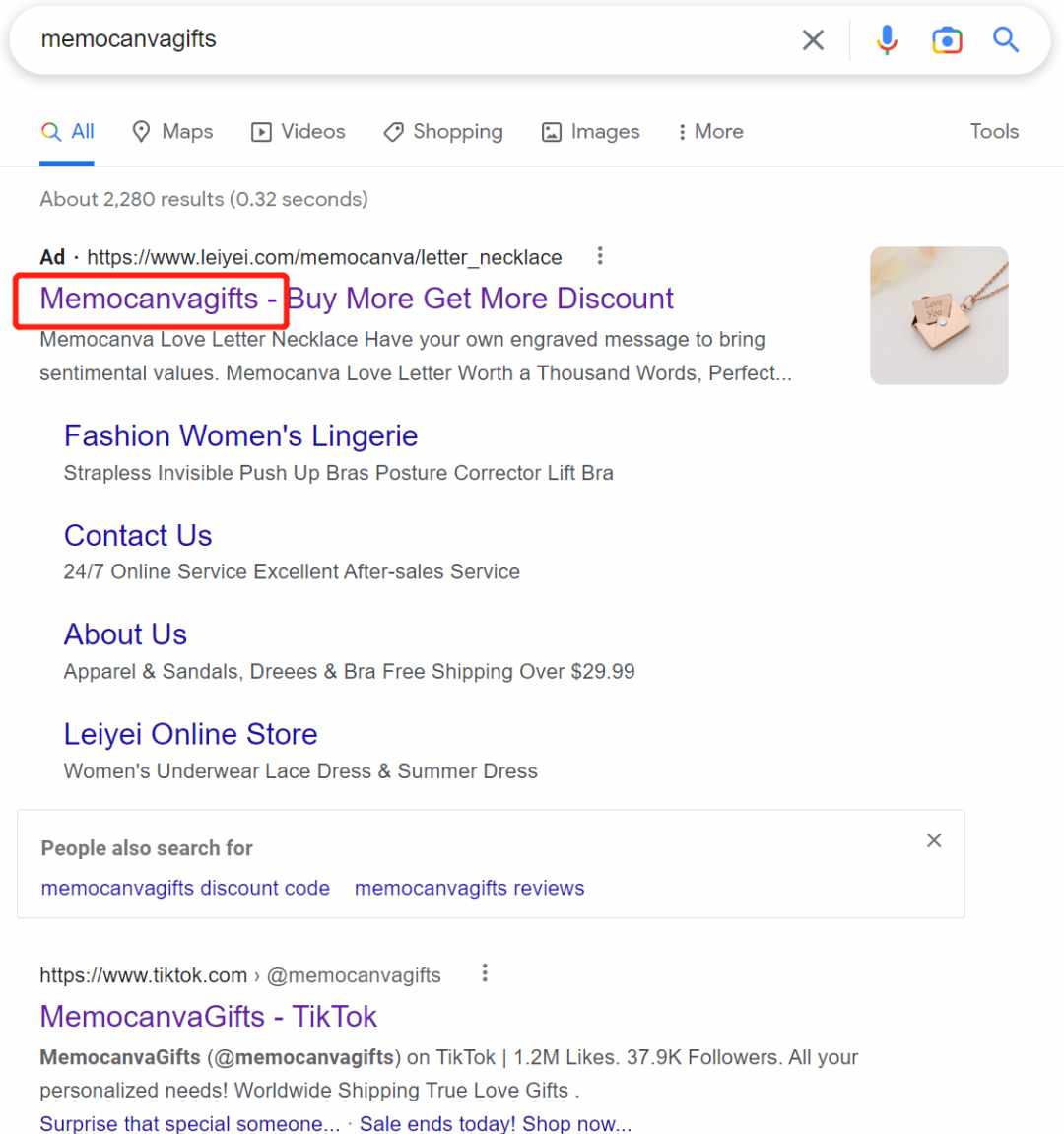Image resolution: width=1064 pixels, height=1134 pixels.
Task: Open three-dot options beside the leiyei ad URL
Action: pyautogui.click(x=600, y=256)
